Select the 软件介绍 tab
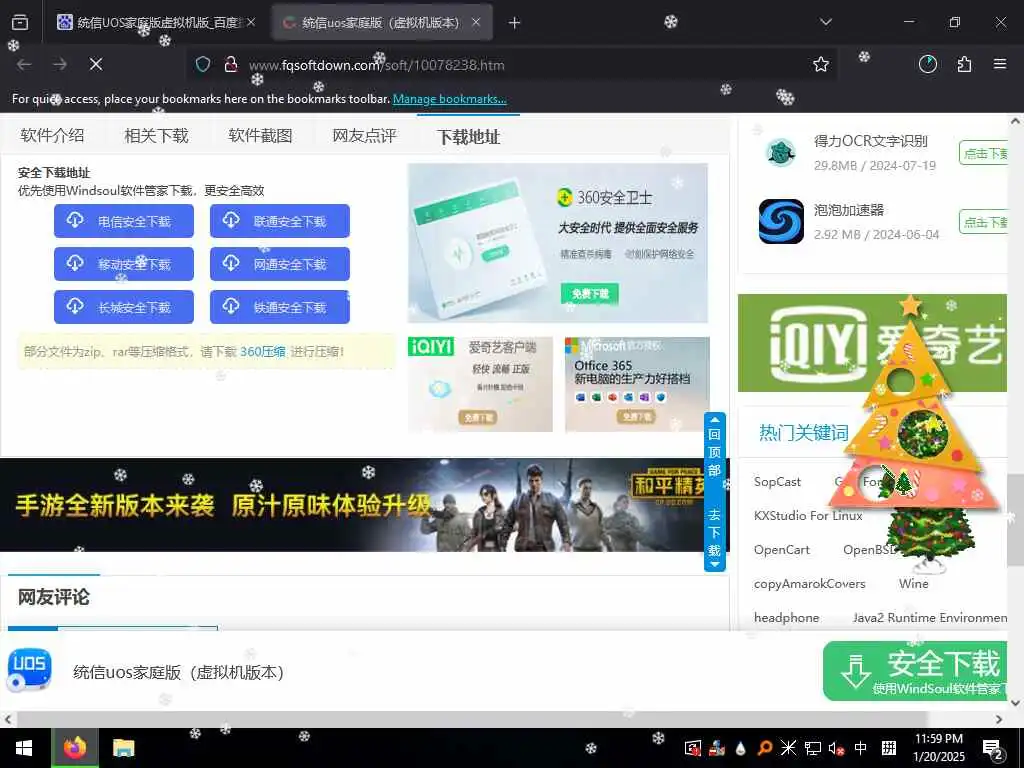The width and height of the screenshot is (1024, 768). coord(52,136)
